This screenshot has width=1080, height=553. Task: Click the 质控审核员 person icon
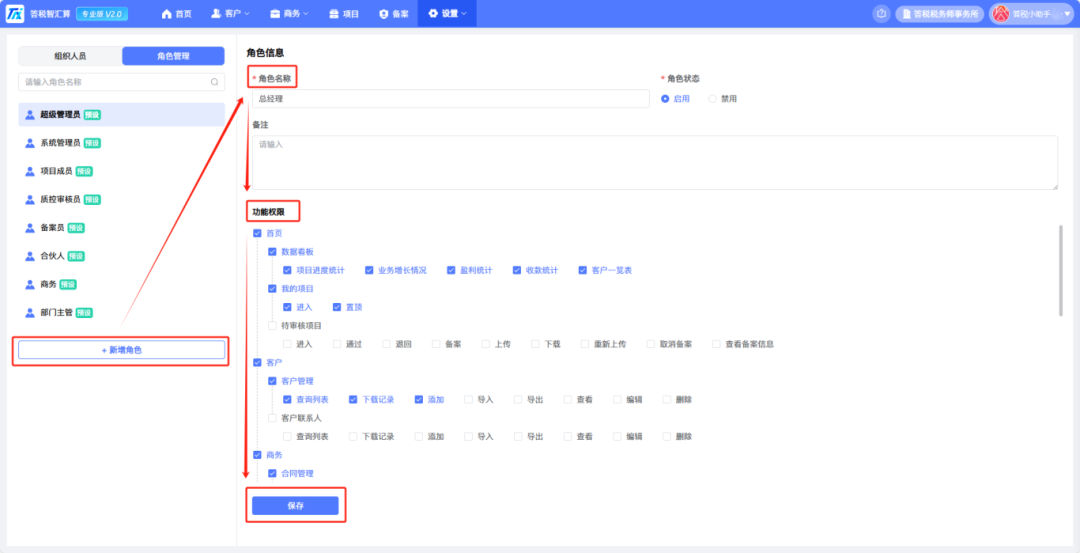click(30, 200)
